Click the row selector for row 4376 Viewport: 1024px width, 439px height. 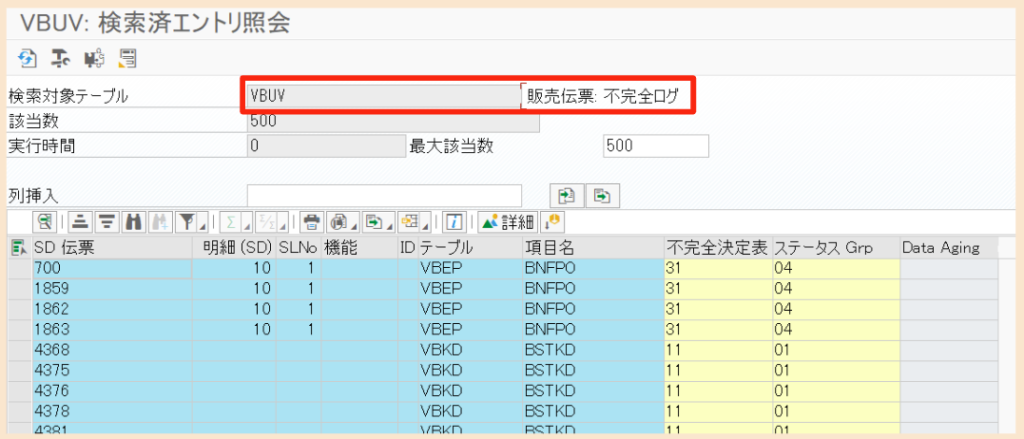[20, 391]
